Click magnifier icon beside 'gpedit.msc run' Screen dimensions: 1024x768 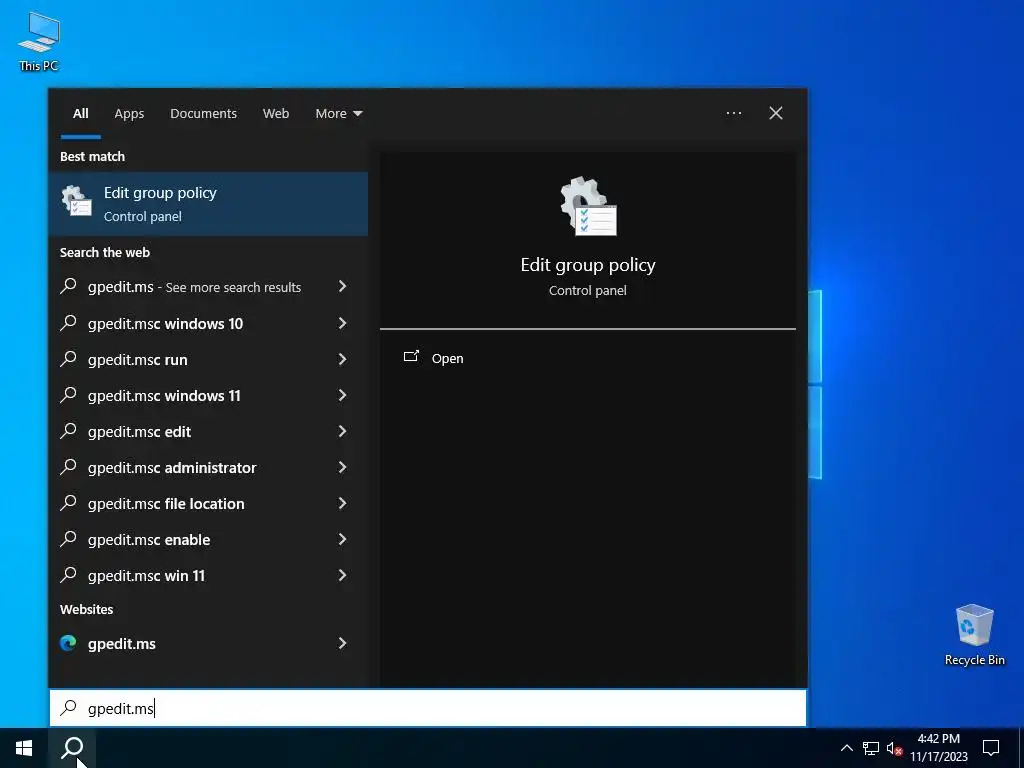[x=69, y=359]
